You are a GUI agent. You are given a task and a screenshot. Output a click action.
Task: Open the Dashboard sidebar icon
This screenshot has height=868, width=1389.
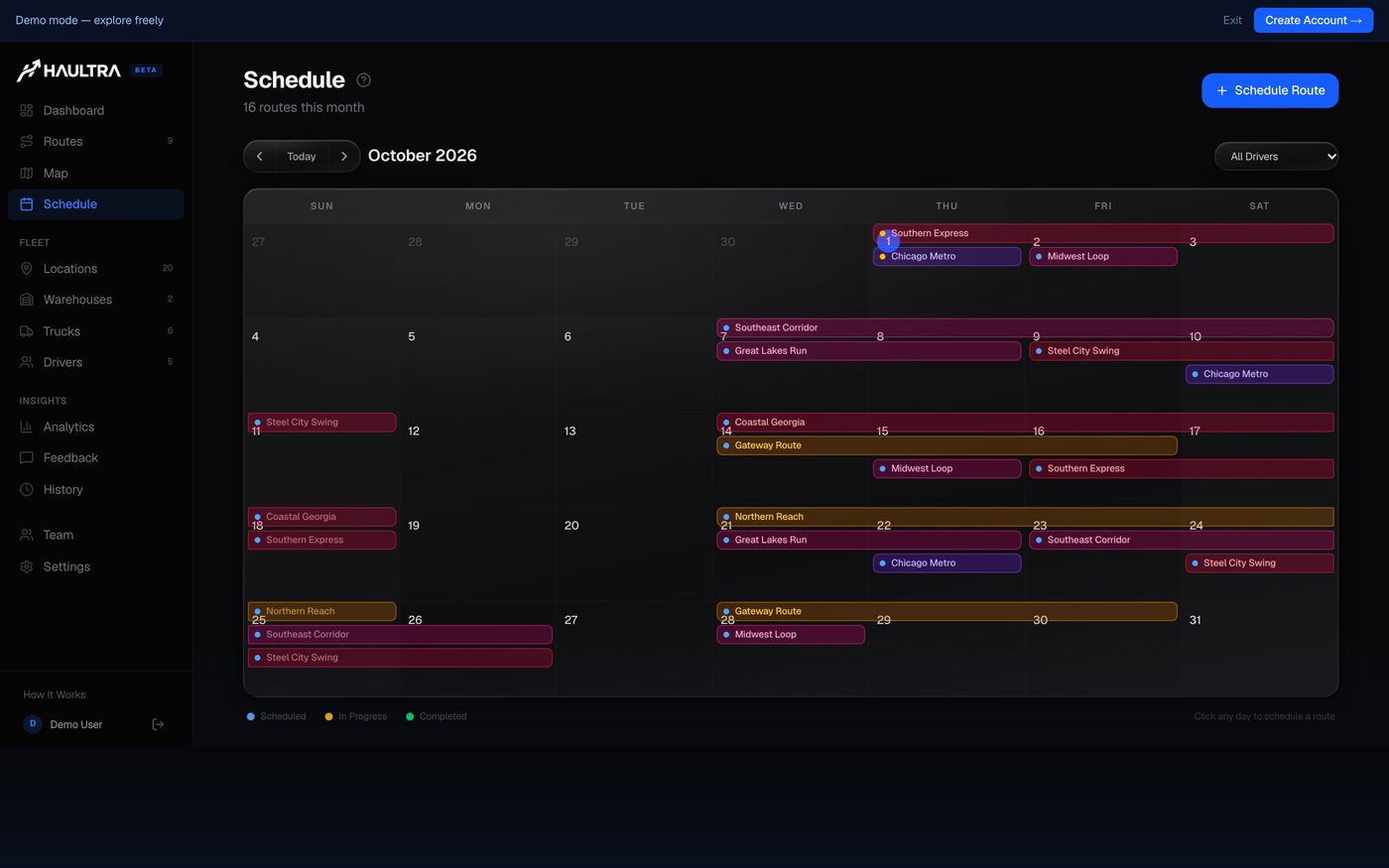(27, 110)
